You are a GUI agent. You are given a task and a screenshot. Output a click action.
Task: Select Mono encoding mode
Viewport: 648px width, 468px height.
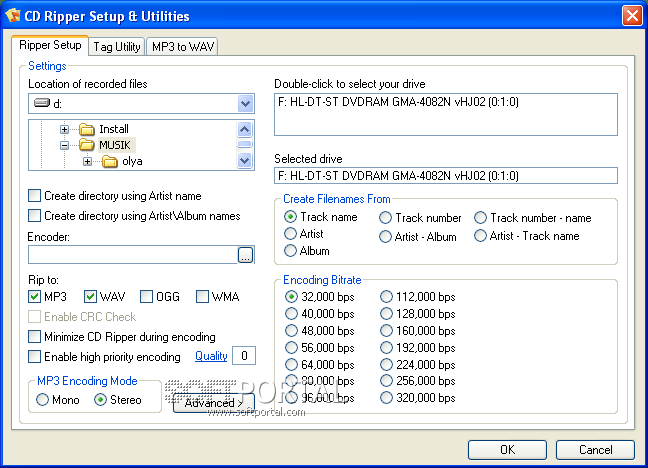(x=42, y=400)
